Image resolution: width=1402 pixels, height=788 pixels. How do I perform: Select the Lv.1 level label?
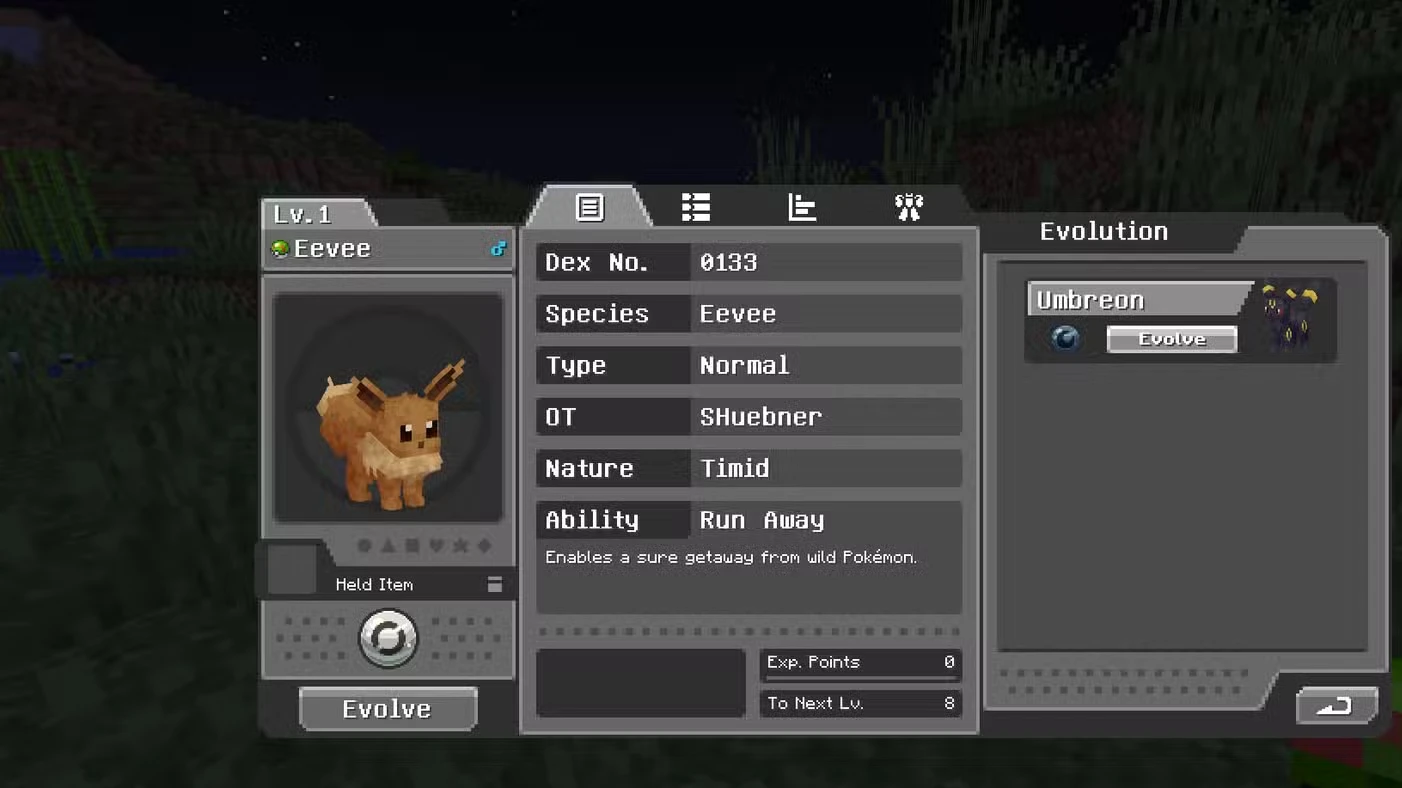(x=302, y=214)
